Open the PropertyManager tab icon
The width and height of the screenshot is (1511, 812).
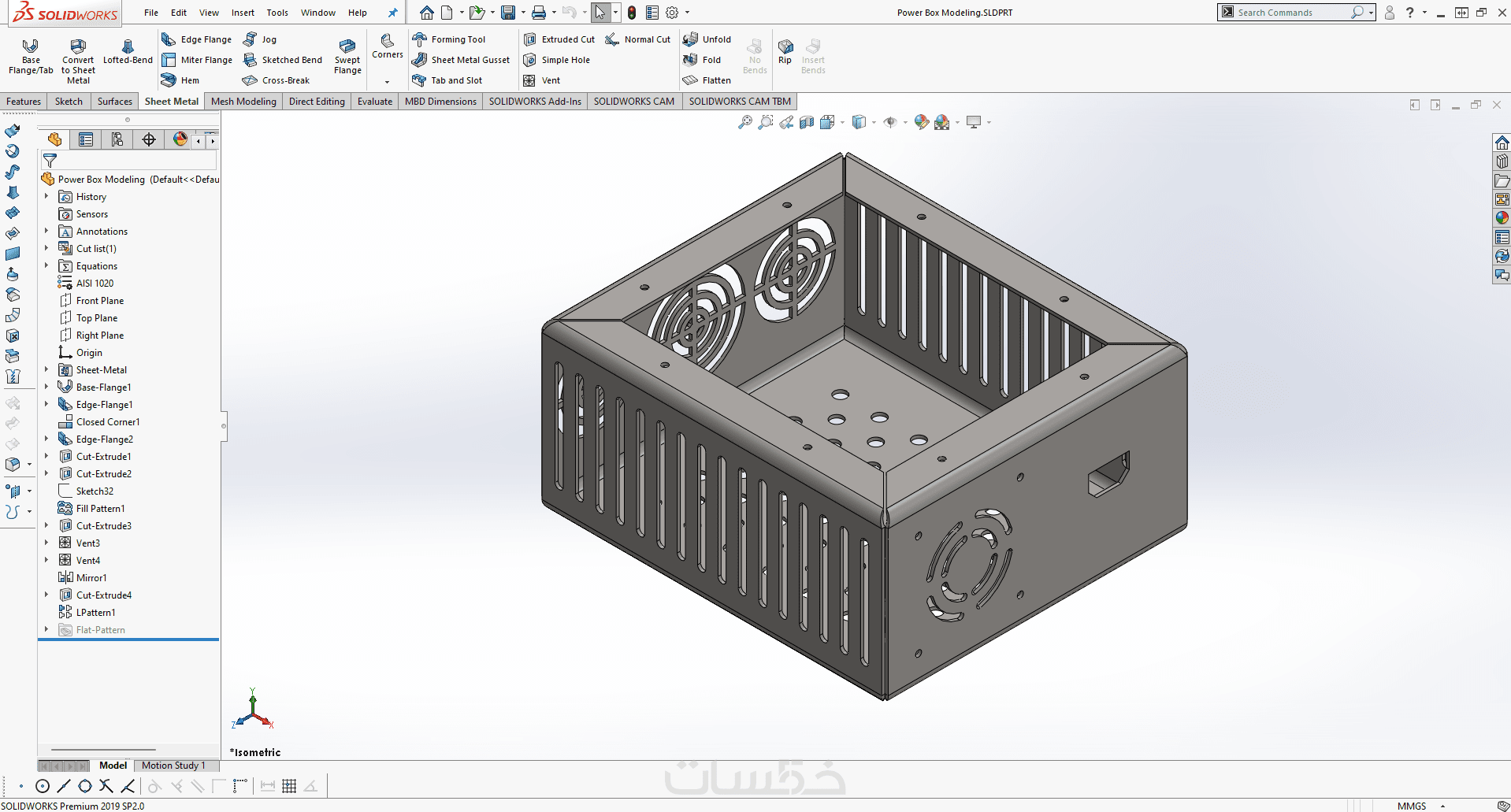click(86, 139)
